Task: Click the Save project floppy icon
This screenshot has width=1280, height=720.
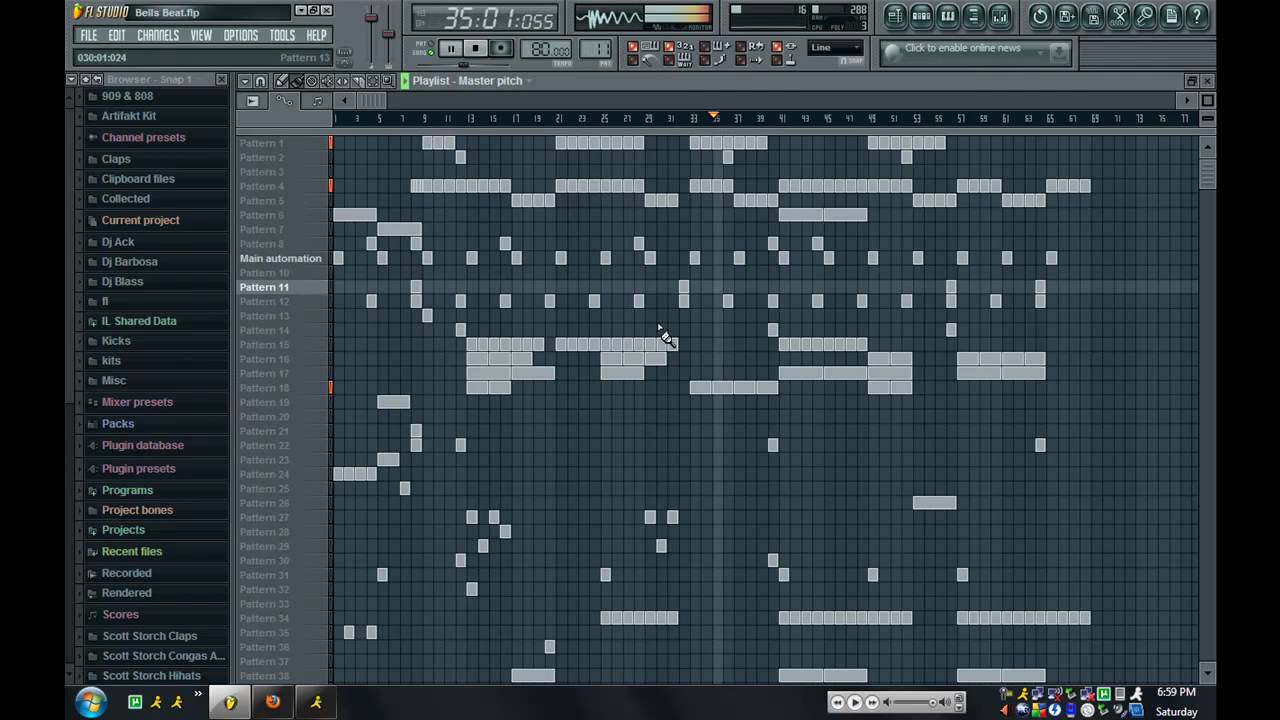Action: click(1093, 16)
